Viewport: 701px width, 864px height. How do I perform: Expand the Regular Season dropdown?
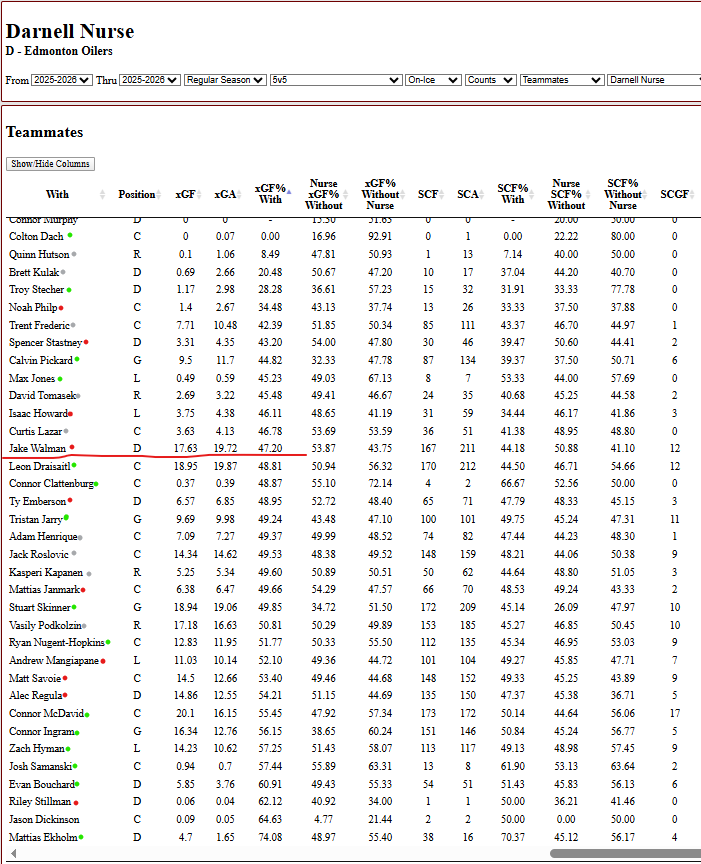225,80
